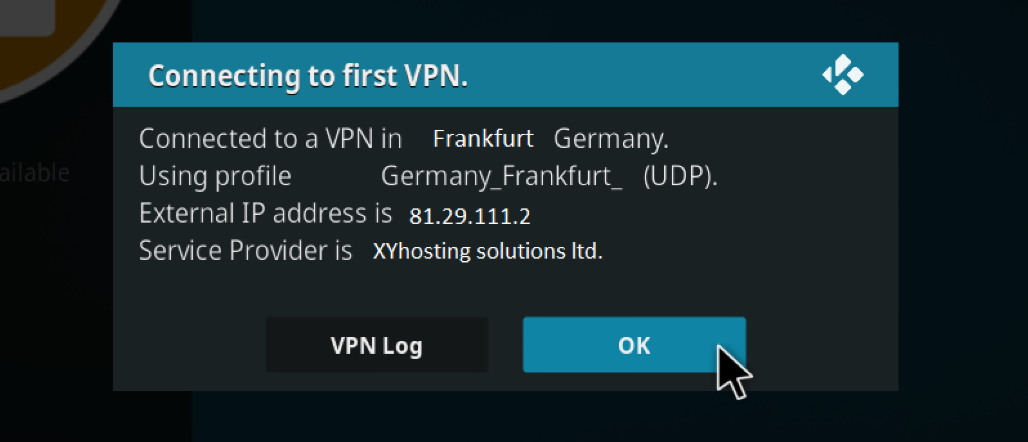This screenshot has height=442, width=1028.
Task: Click the "Service Provider is" label
Action: 246,250
